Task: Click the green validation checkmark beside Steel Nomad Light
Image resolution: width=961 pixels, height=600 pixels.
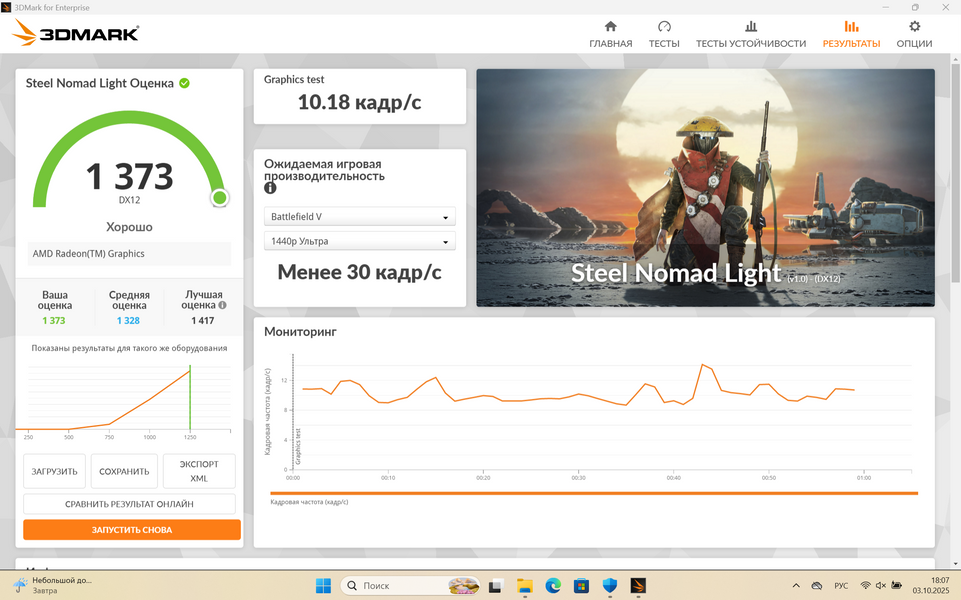Action: (x=184, y=83)
